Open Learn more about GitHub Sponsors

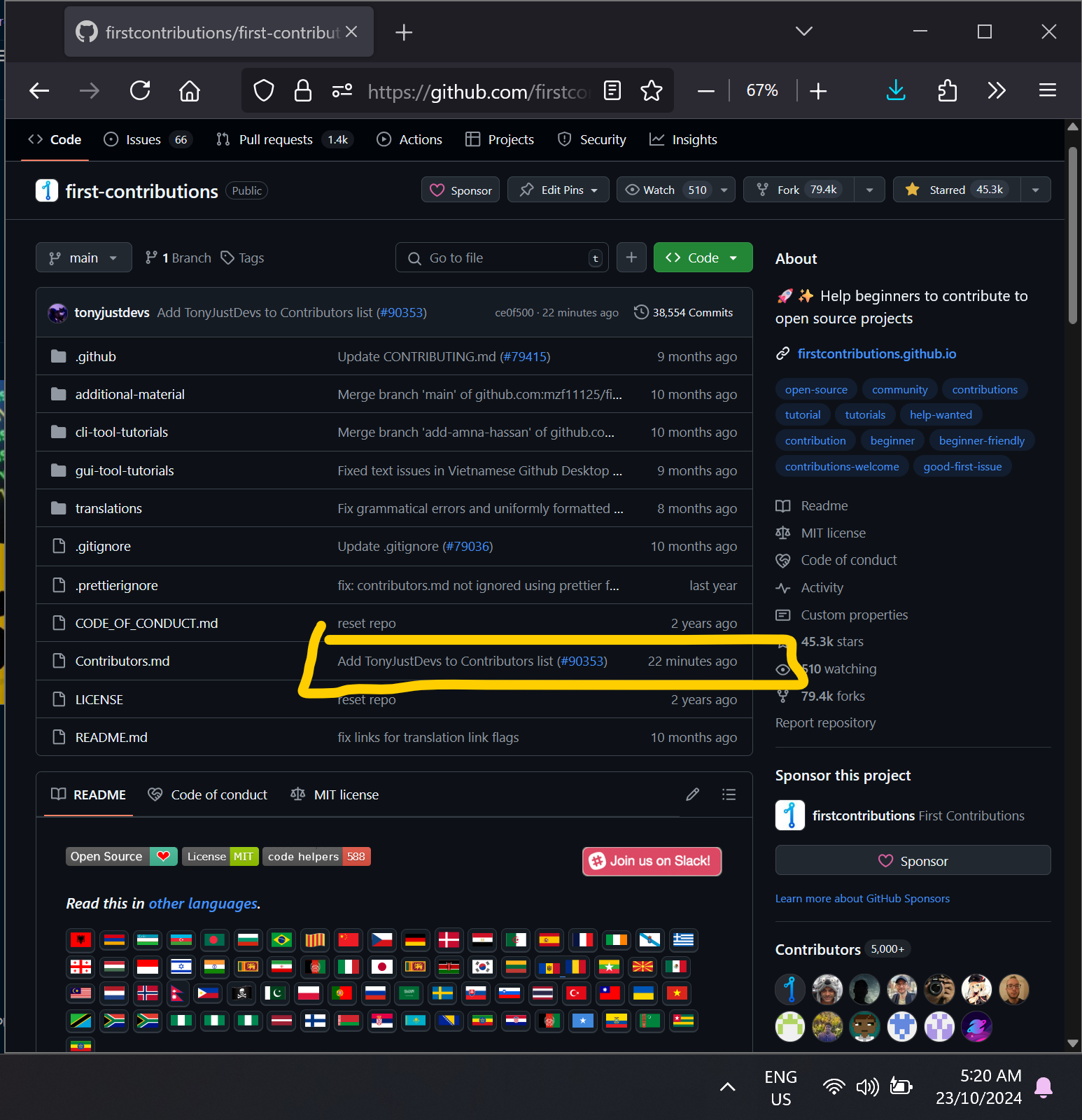(x=862, y=898)
